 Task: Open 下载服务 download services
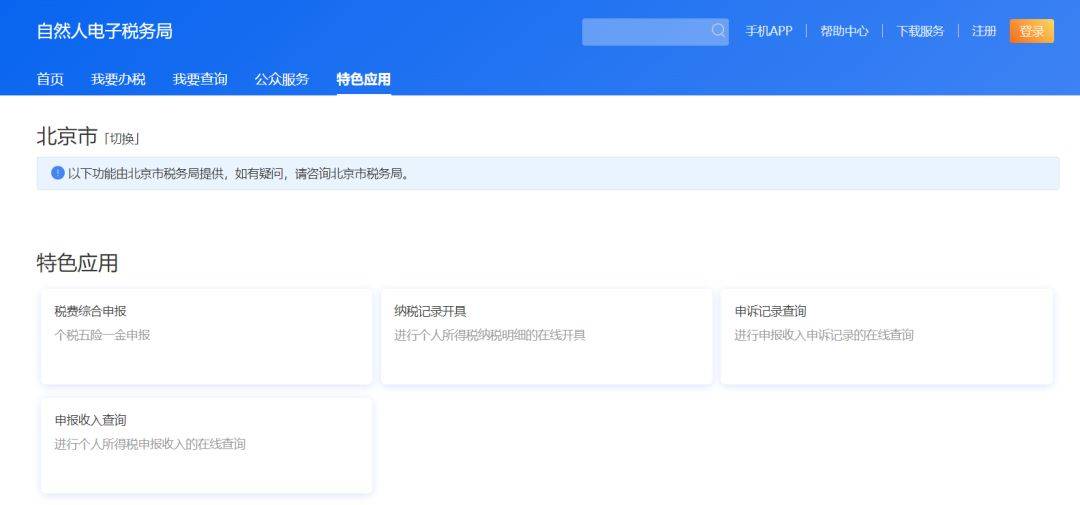pyautogui.click(x=920, y=31)
